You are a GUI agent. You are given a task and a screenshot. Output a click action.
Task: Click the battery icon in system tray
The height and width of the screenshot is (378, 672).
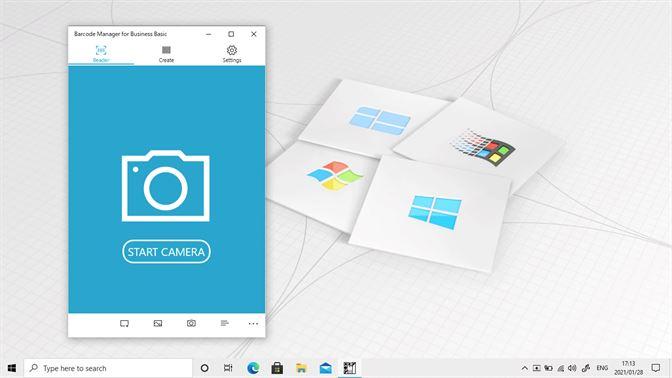549,368
